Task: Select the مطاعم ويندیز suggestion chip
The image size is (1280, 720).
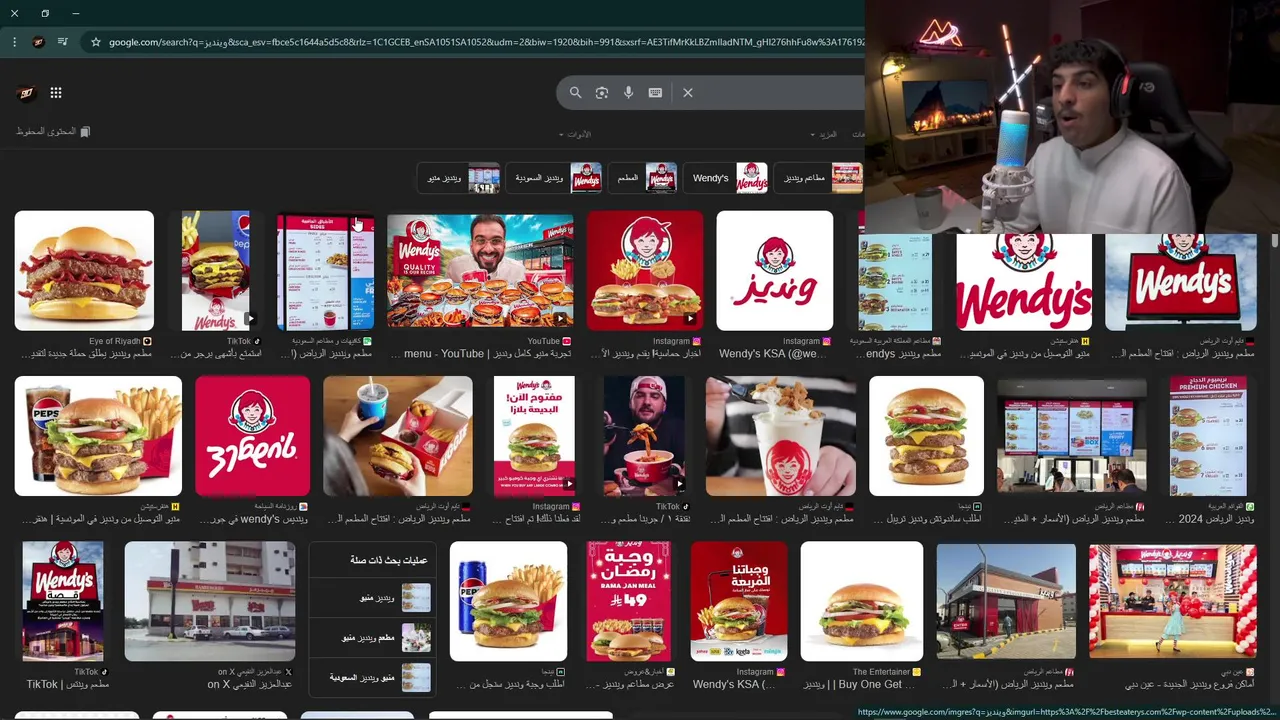Action: pyautogui.click(x=819, y=178)
